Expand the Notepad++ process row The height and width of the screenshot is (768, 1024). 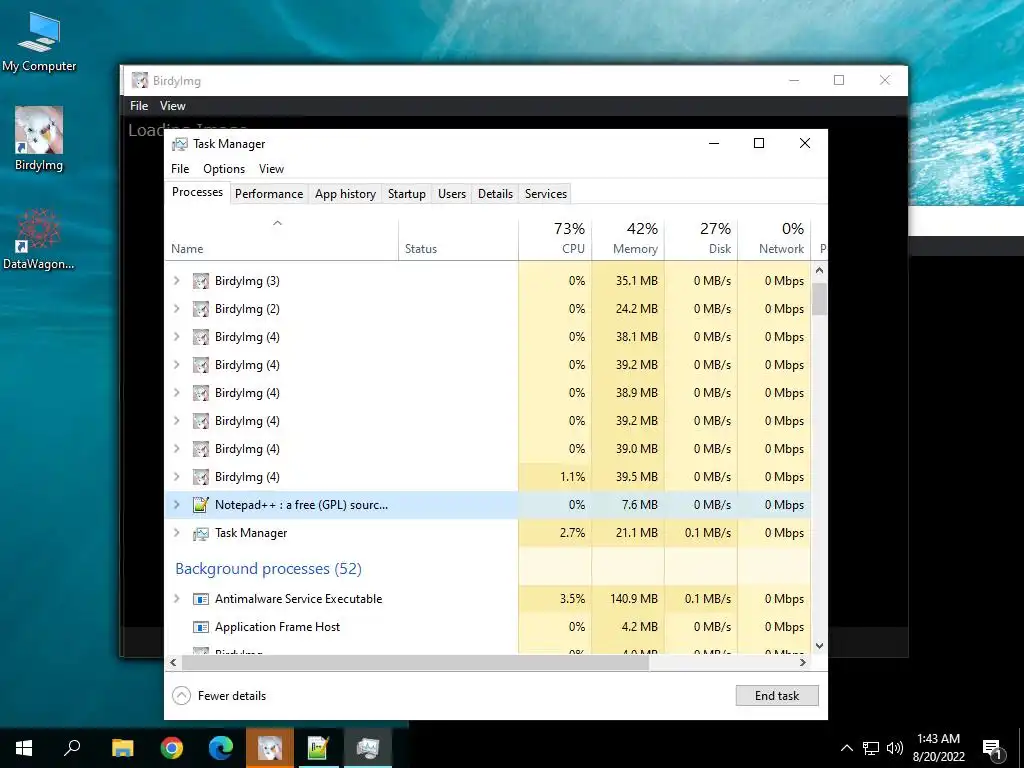pos(176,505)
